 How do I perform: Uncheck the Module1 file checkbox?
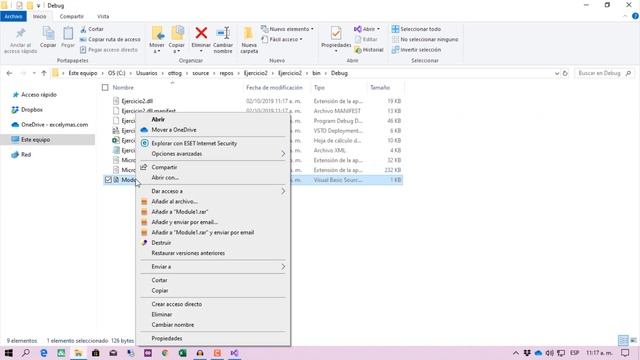(108, 180)
